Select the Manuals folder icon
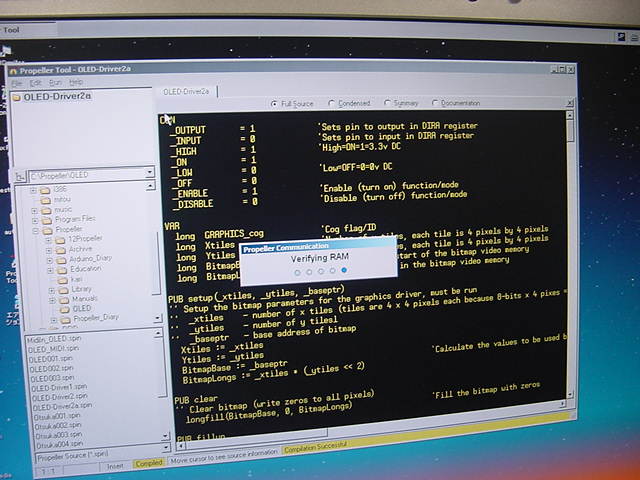 [64, 300]
